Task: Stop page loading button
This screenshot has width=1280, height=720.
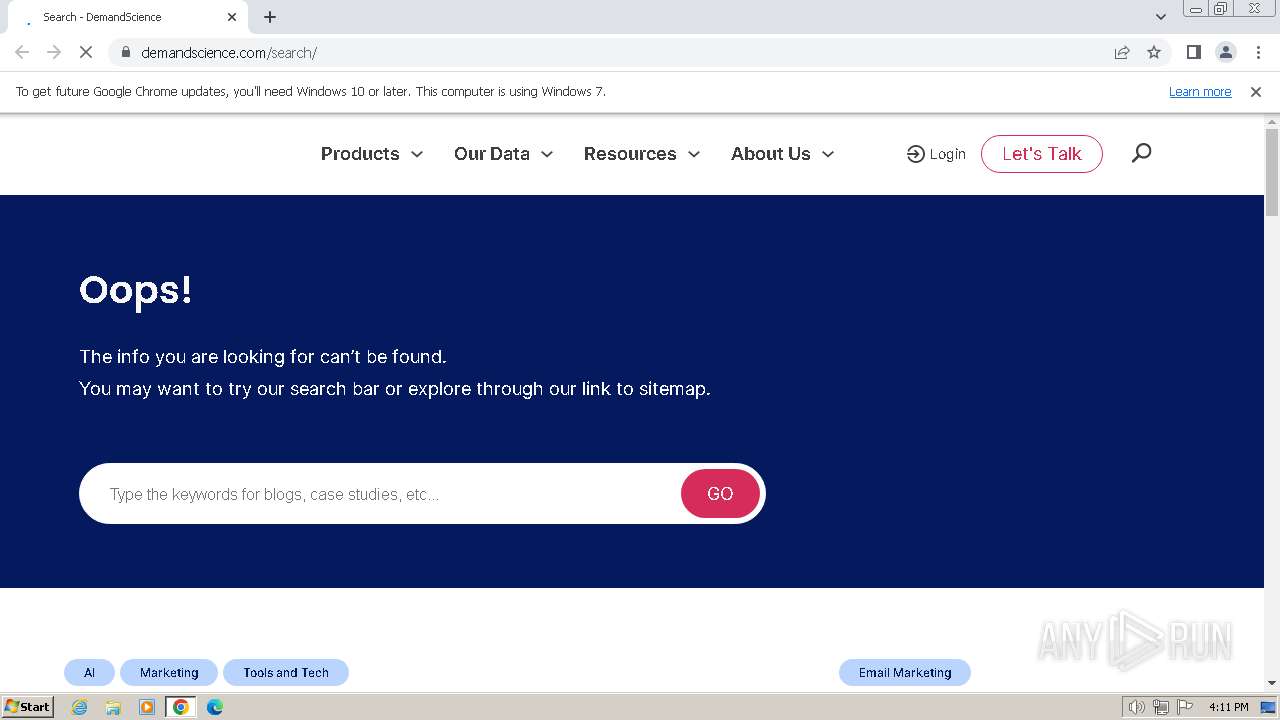Action: pos(86,52)
